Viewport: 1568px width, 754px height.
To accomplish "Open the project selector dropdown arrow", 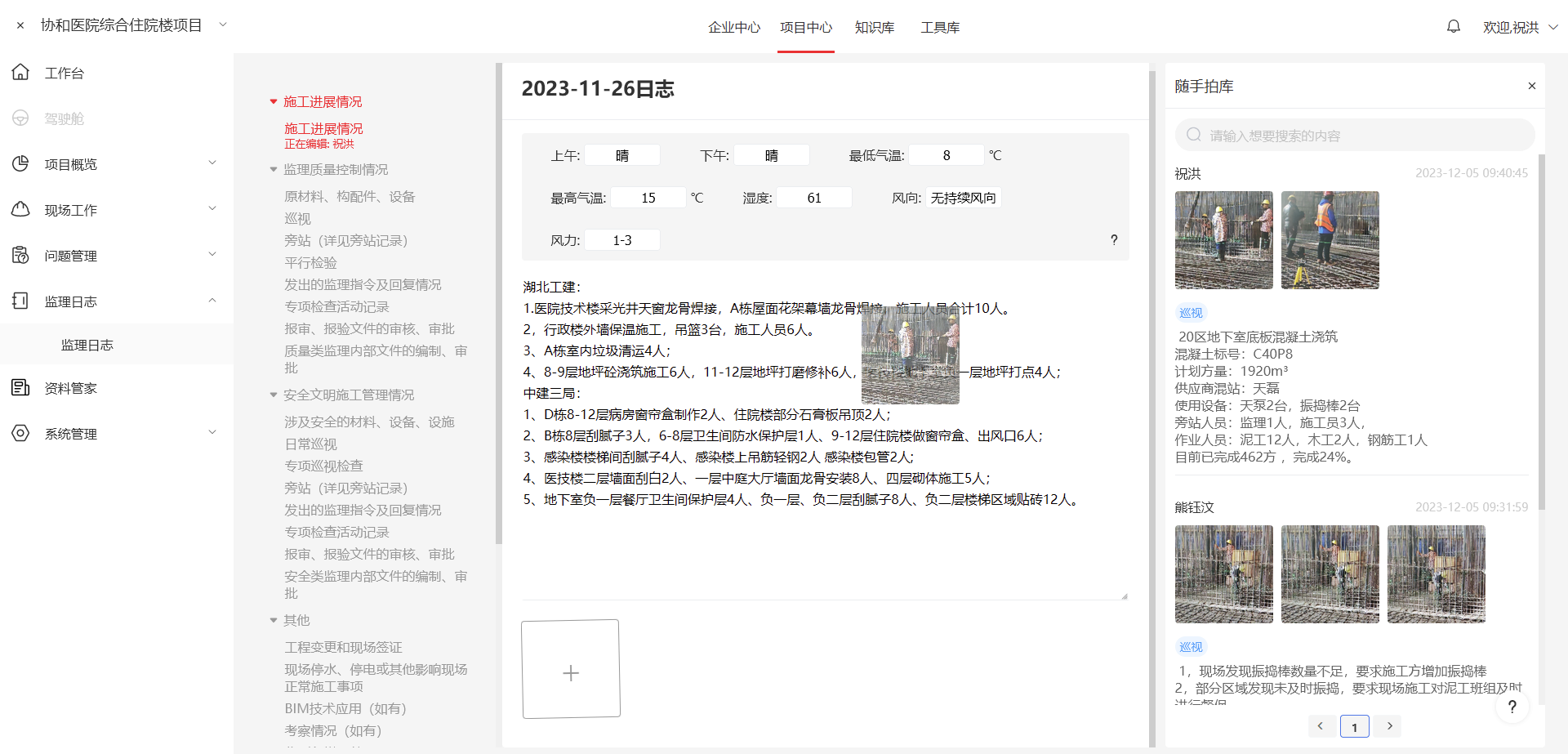I will point(222,25).
